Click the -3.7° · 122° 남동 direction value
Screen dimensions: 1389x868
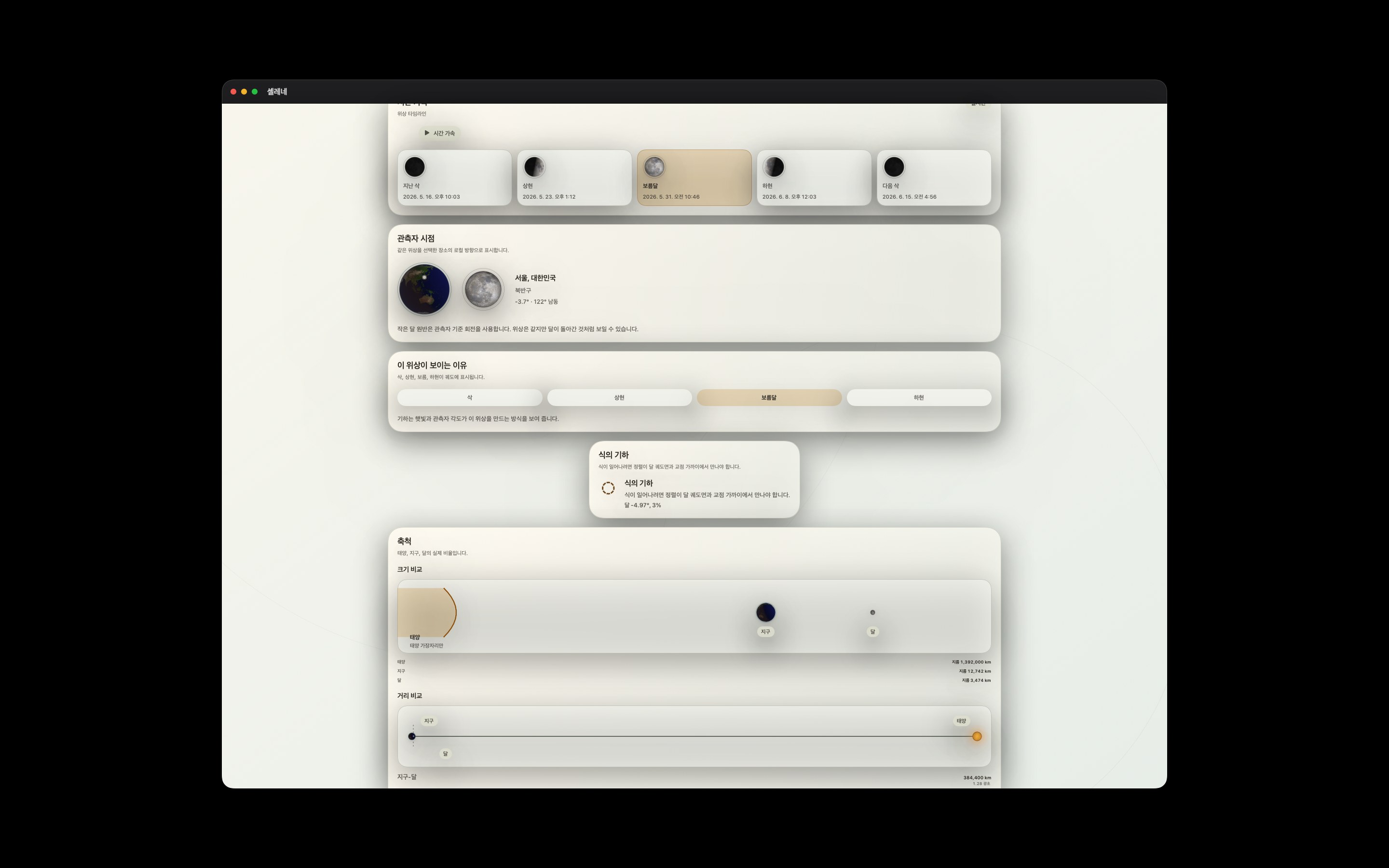click(536, 301)
